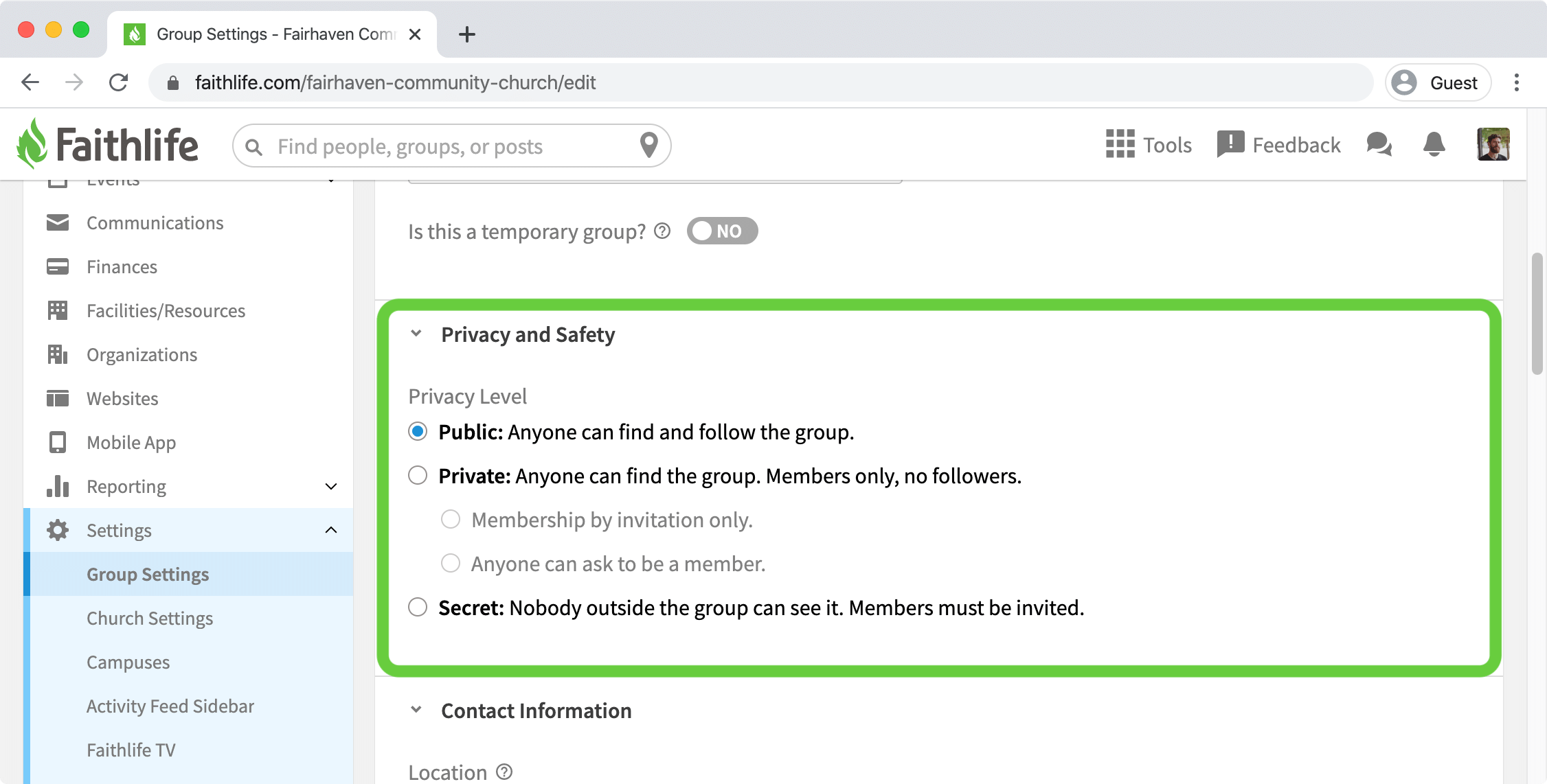Click the Feedback speech bubble icon
Viewport: 1547px width, 784px height.
point(1230,144)
